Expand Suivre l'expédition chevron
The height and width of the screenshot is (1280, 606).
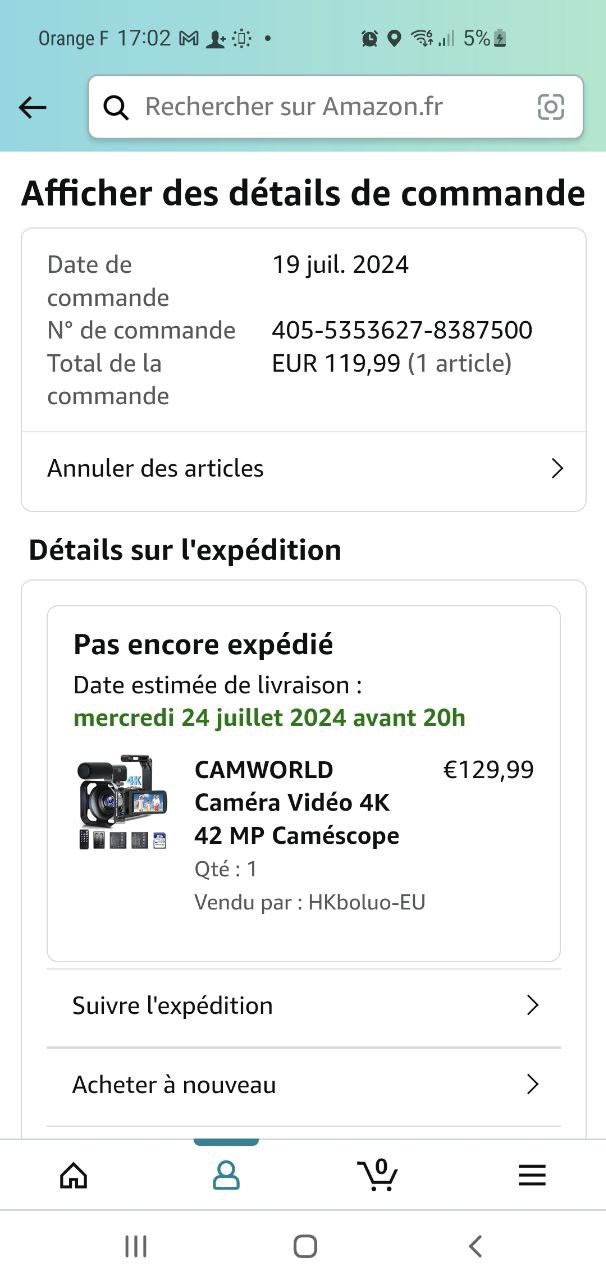(x=533, y=1005)
